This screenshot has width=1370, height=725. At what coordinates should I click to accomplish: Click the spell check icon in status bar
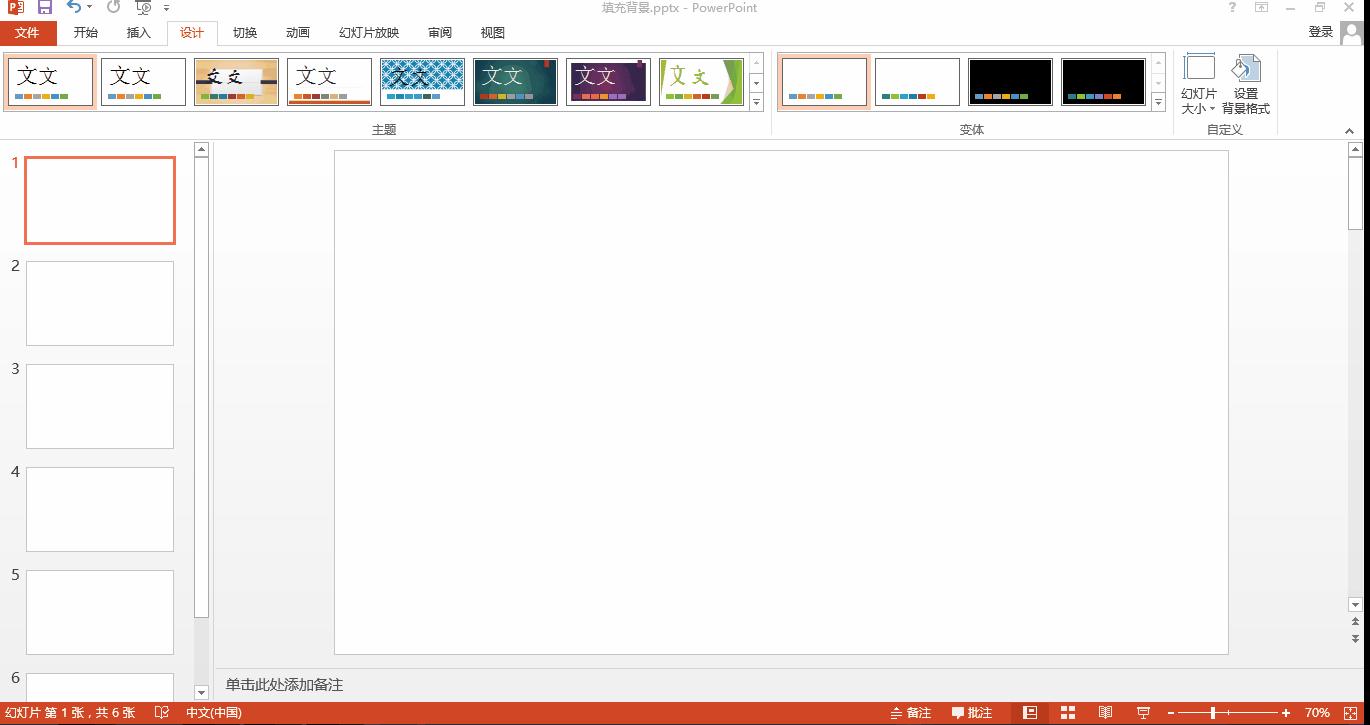click(x=162, y=713)
